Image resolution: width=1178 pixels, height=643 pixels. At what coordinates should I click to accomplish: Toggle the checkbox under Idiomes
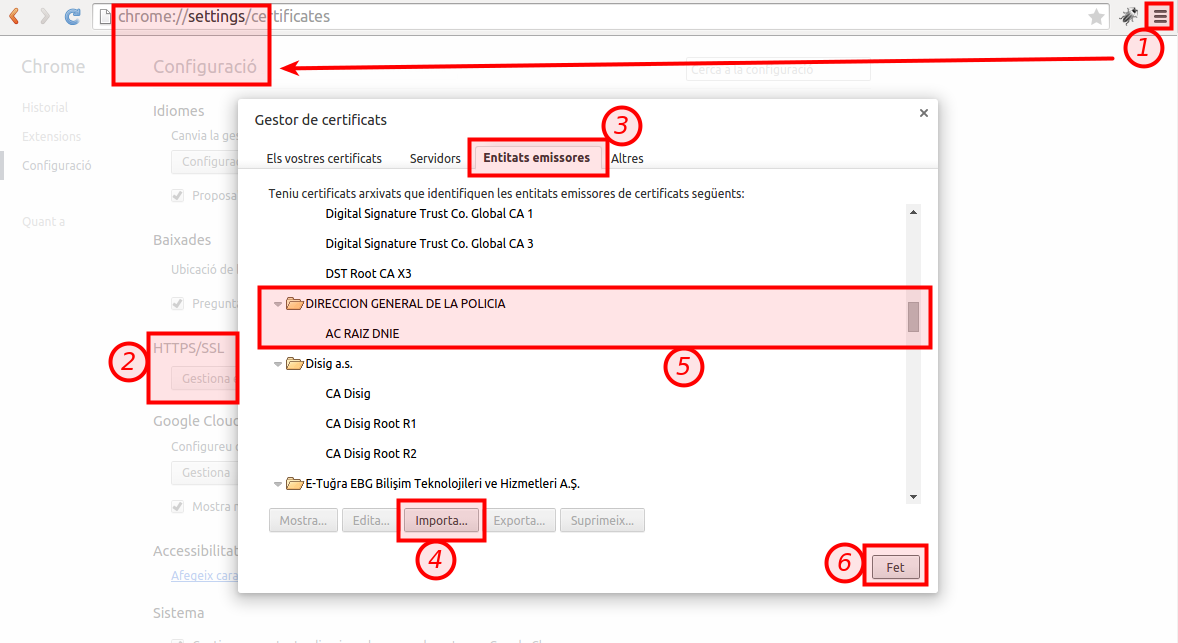click(x=178, y=196)
